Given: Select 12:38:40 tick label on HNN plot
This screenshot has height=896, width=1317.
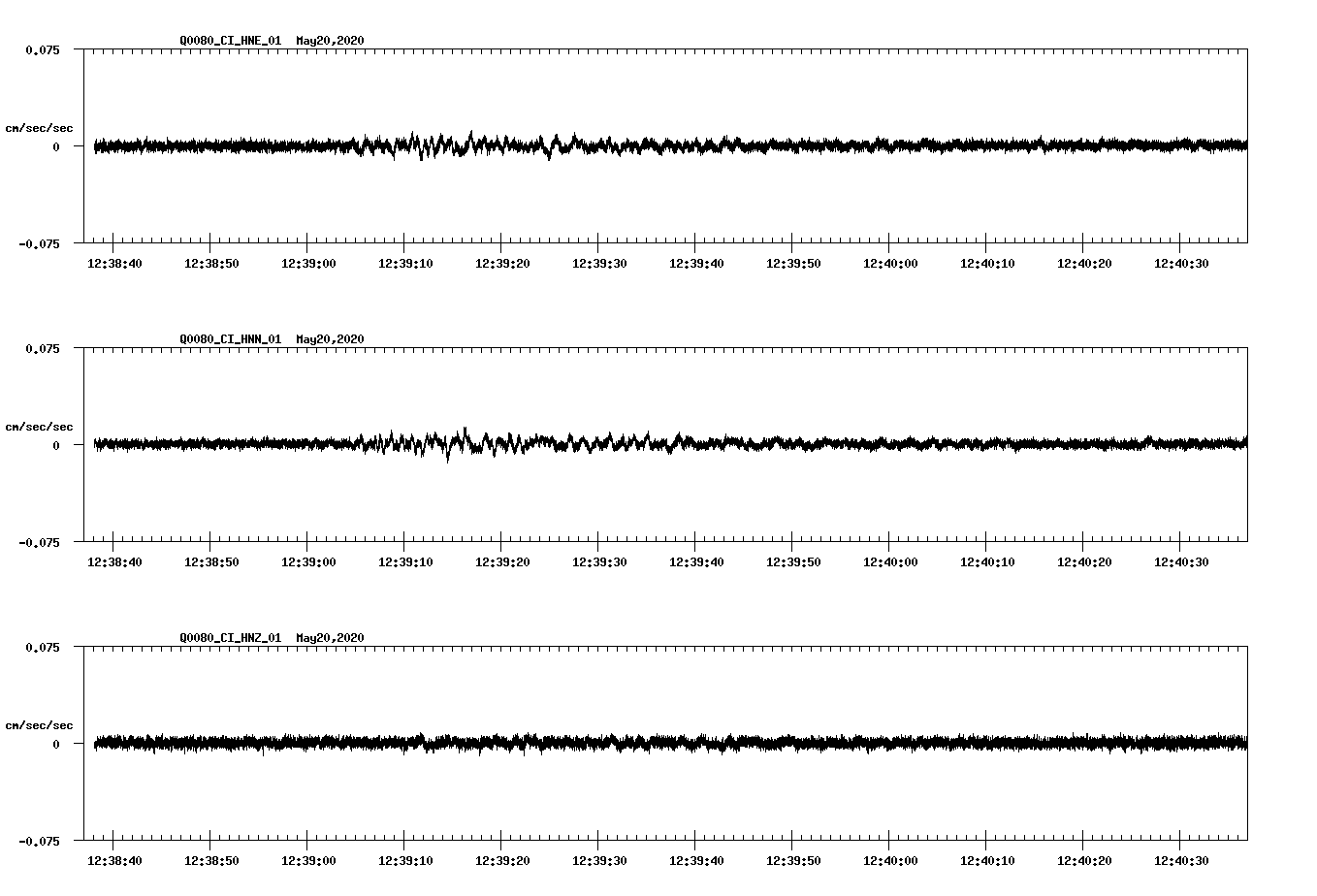Looking at the screenshot, I should pyautogui.click(x=114, y=562).
